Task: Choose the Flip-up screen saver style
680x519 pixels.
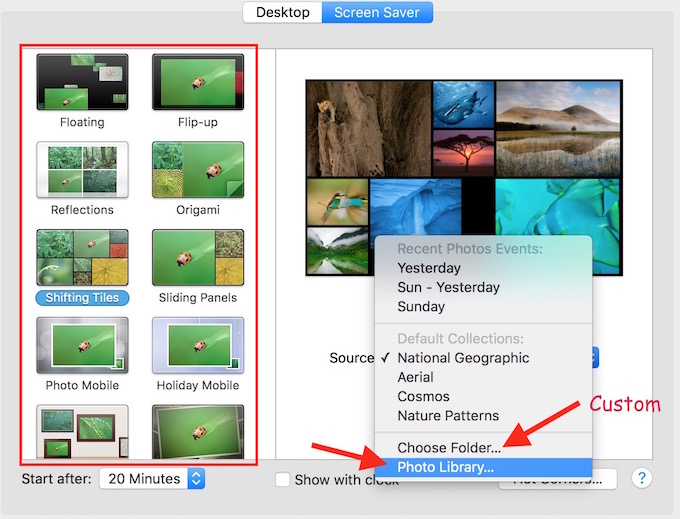Action: 197,82
